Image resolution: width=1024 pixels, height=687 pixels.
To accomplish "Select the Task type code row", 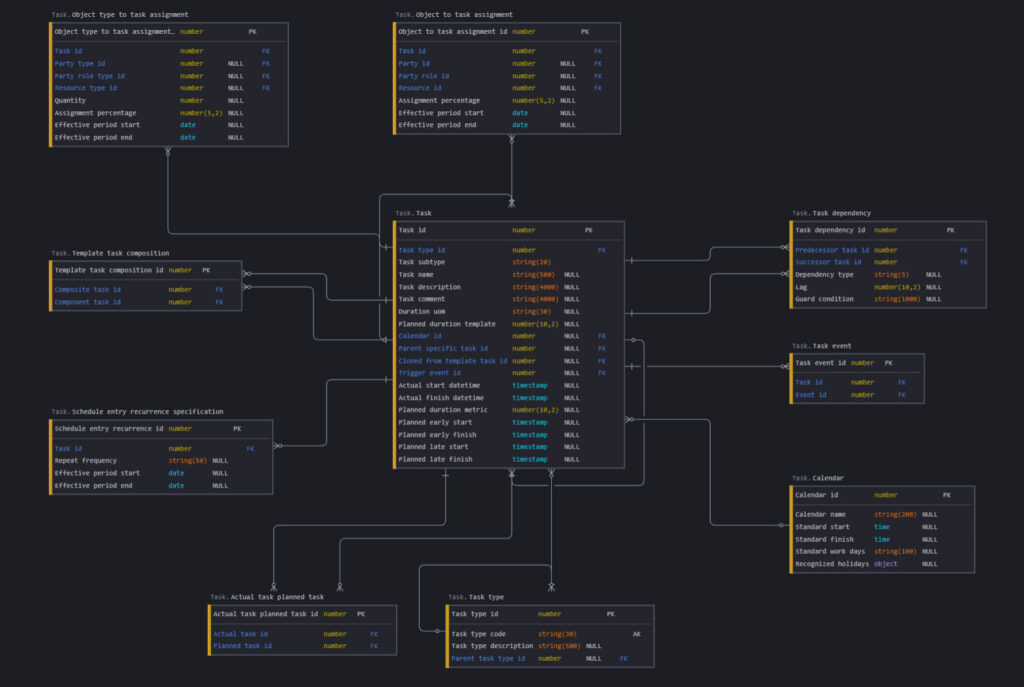I will click(x=478, y=634).
